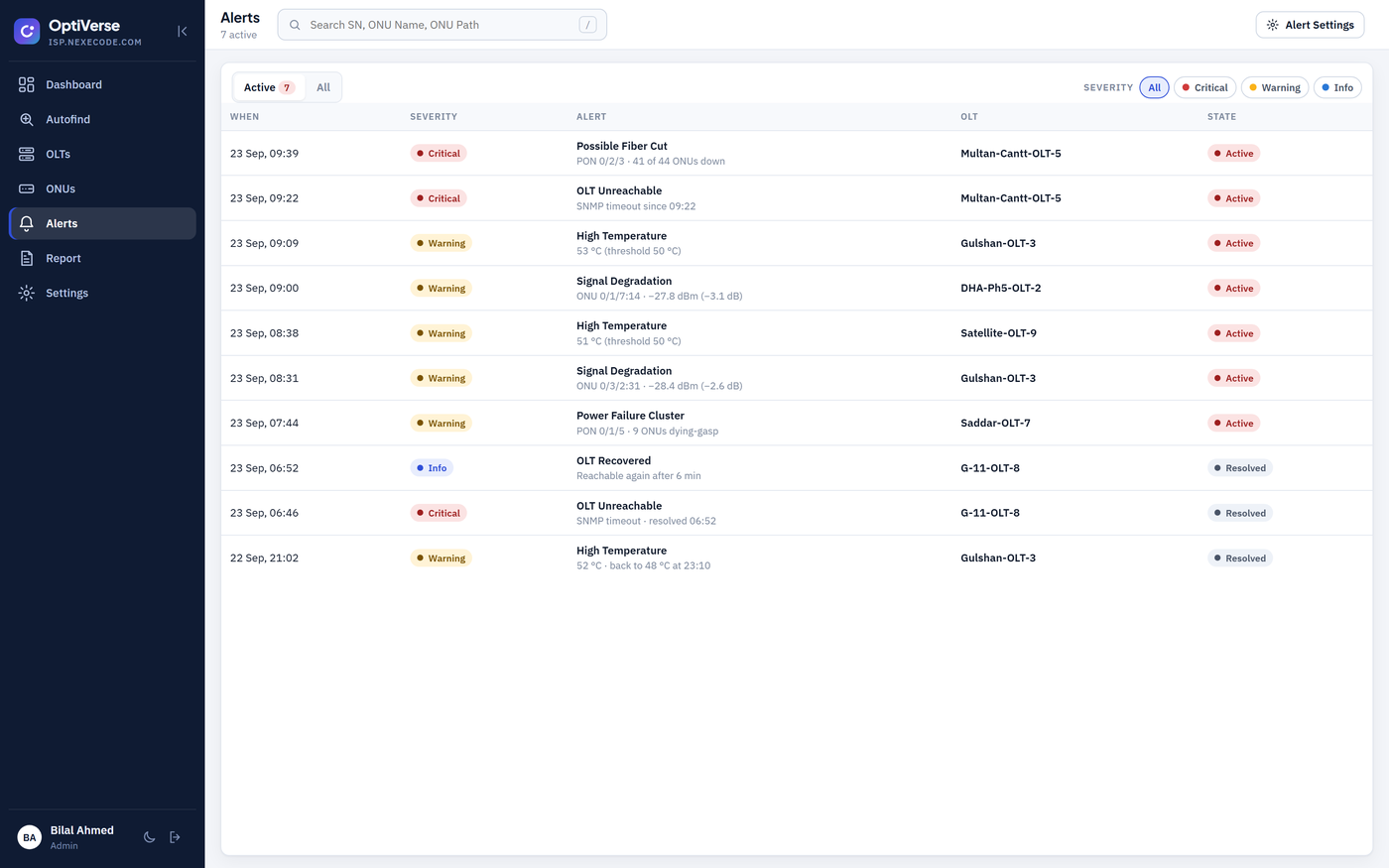Image resolution: width=1389 pixels, height=868 pixels.
Task: Click the 7 active subtitle
Action: (239, 35)
